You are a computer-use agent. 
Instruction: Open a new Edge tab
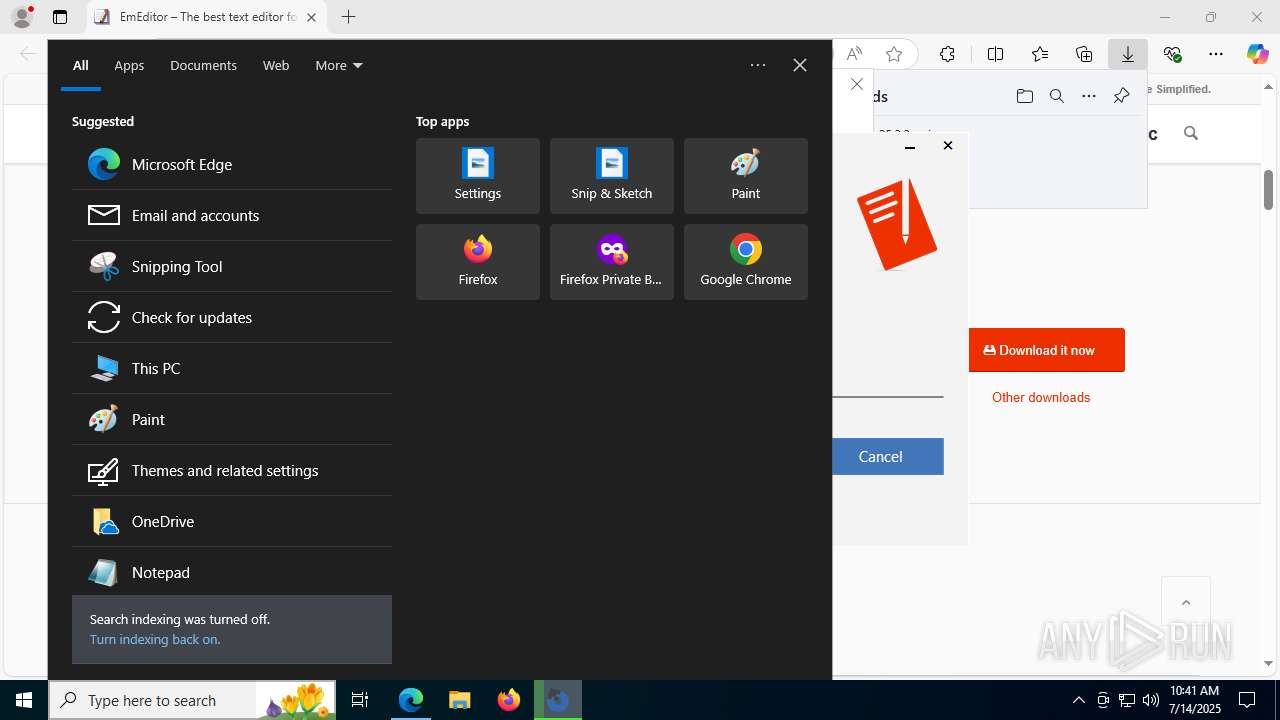[x=348, y=17]
